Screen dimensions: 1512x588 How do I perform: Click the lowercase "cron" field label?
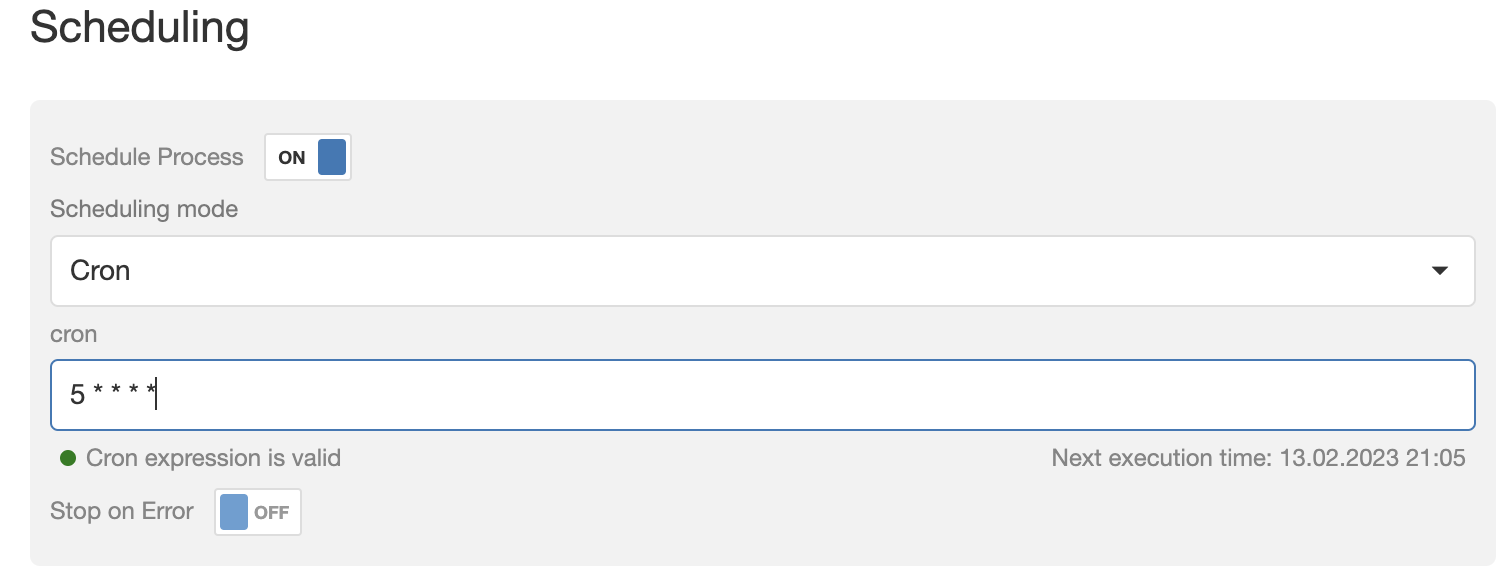tap(74, 334)
